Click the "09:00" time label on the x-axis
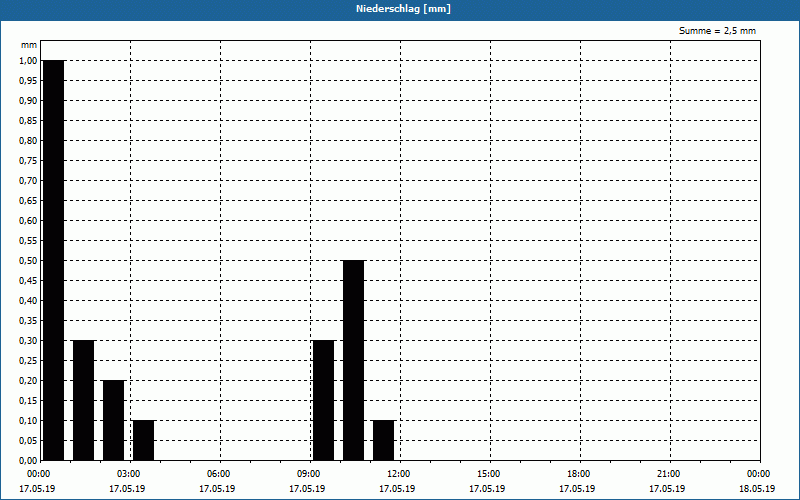Screen dimensions: 800x500 click(307, 474)
